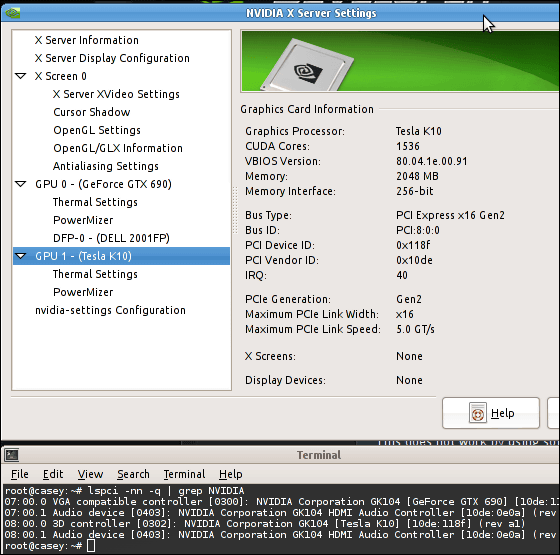Open OpenGL/GLX Information page
This screenshot has width=560, height=555.
[x=118, y=148]
